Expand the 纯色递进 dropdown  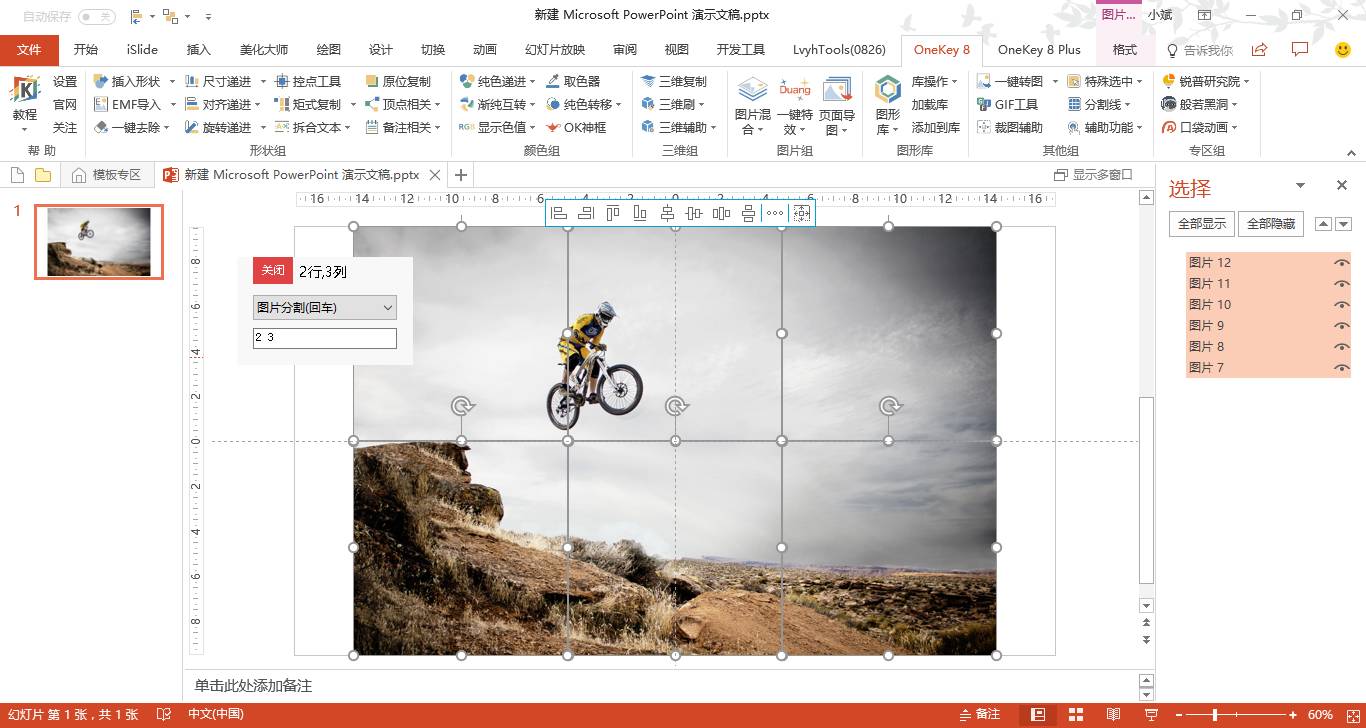[x=533, y=81]
